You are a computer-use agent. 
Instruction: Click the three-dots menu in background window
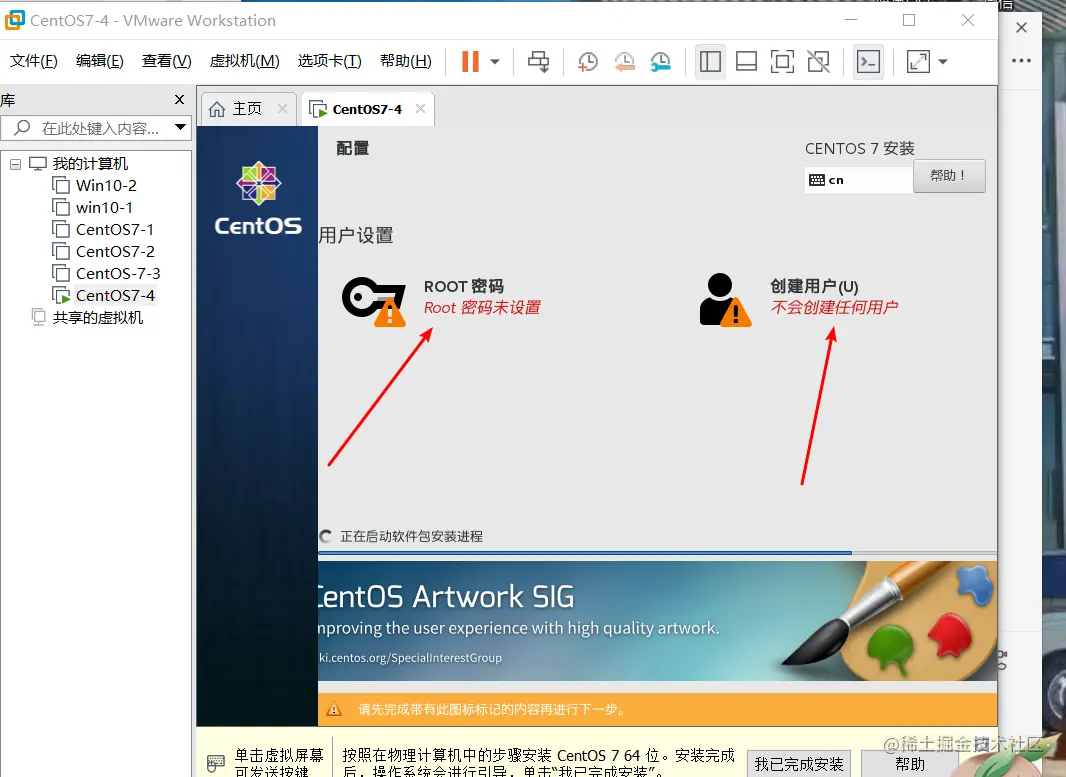coord(1021,61)
